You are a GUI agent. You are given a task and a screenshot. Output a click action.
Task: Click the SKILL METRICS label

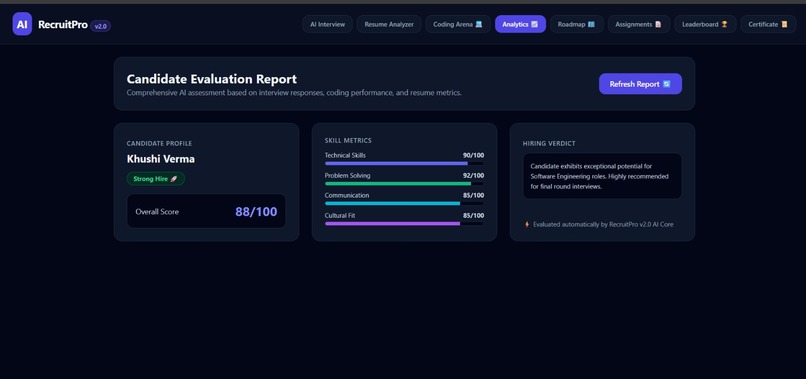pyautogui.click(x=348, y=140)
